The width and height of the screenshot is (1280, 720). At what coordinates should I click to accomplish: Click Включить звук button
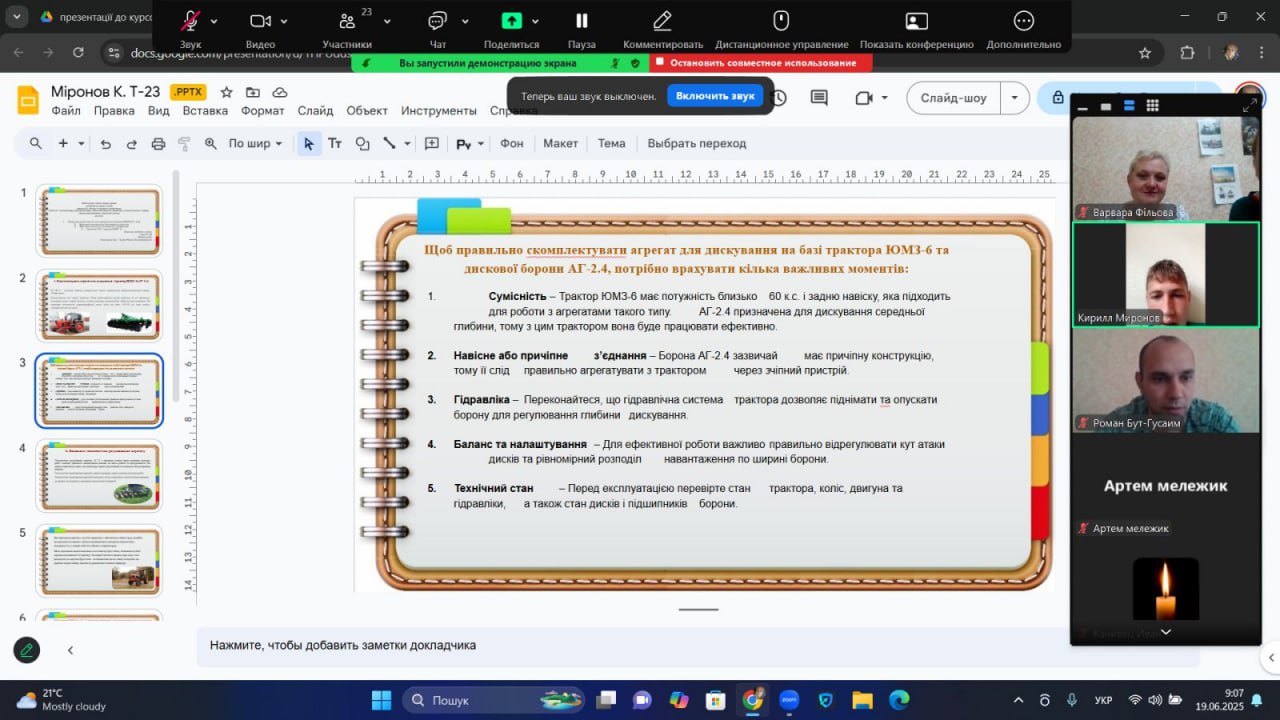(715, 96)
